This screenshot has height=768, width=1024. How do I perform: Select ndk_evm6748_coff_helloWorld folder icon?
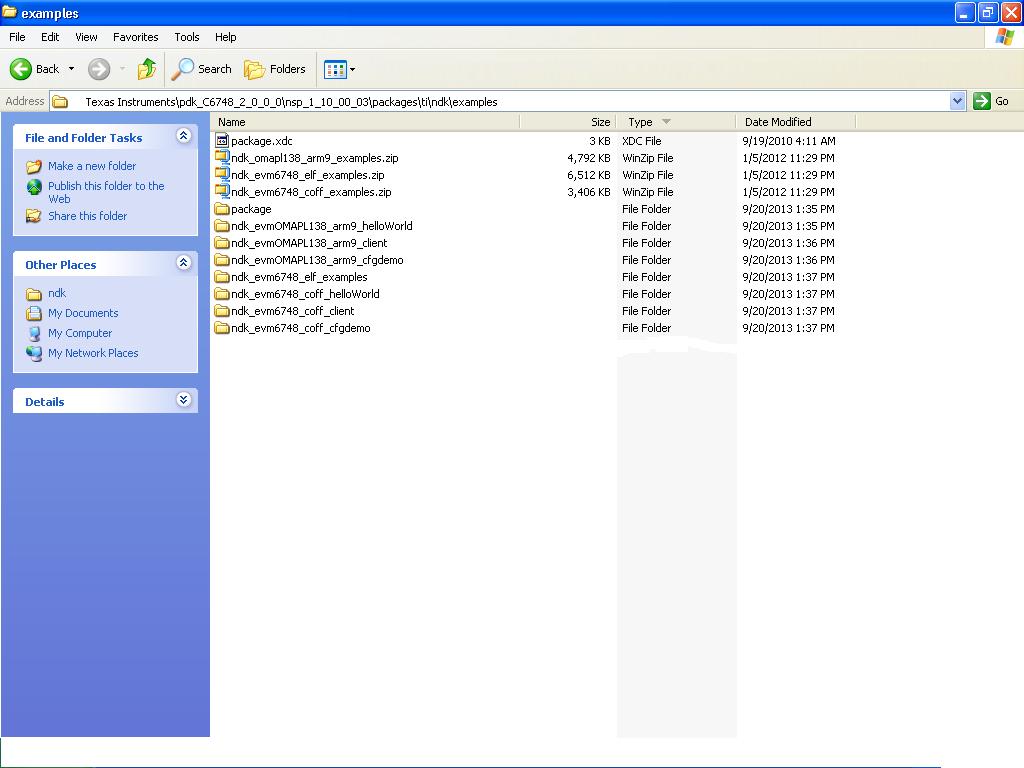(222, 294)
